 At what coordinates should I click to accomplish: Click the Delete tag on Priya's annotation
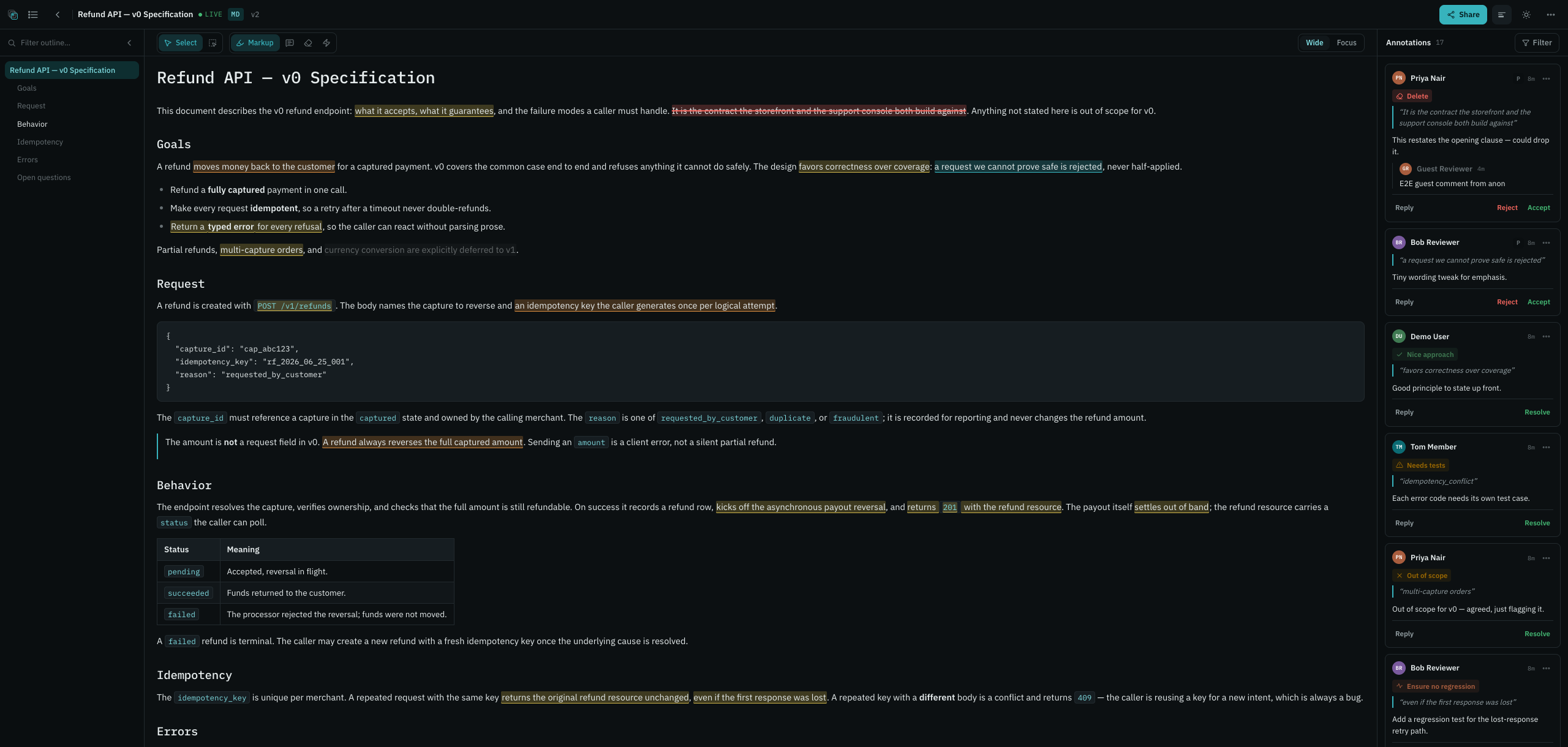click(1412, 96)
